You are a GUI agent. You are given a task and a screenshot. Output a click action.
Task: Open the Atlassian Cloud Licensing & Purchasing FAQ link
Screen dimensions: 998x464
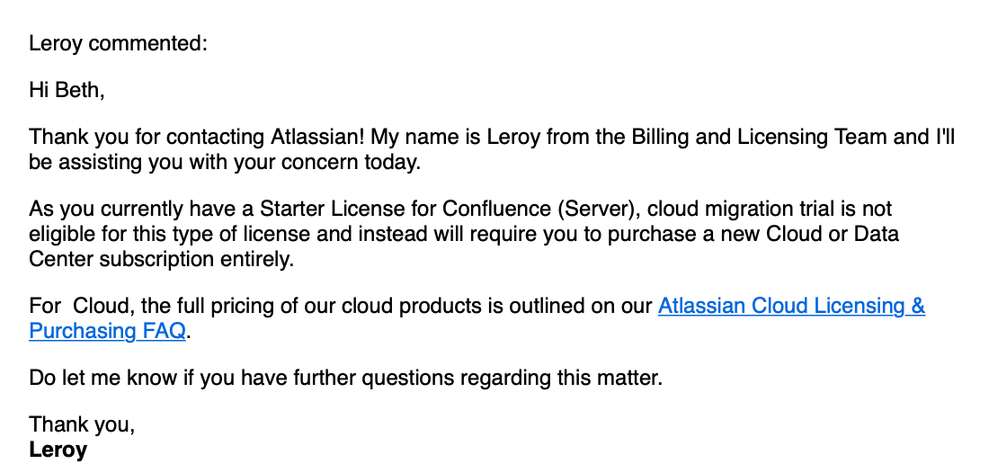coord(791,306)
